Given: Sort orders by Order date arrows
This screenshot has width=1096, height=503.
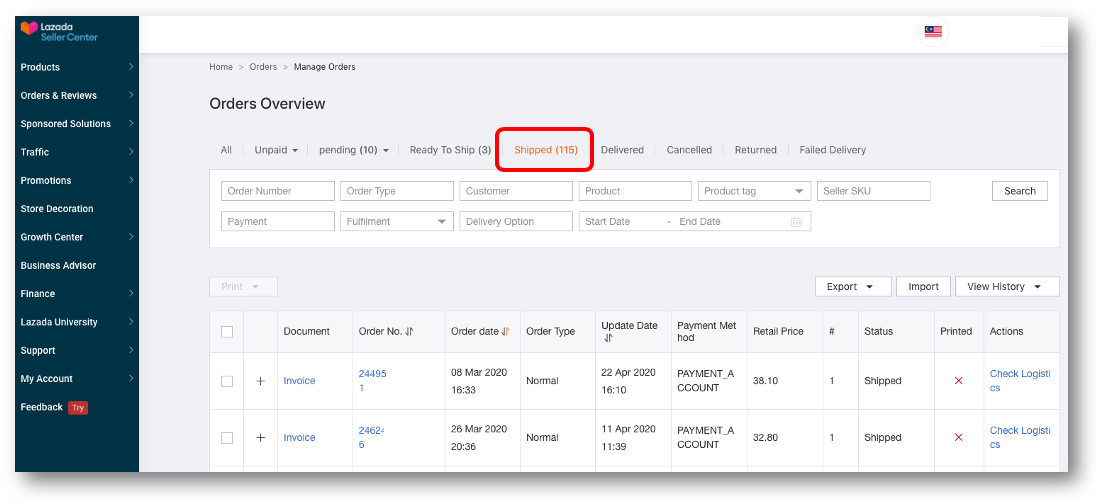Looking at the screenshot, I should 506,331.
